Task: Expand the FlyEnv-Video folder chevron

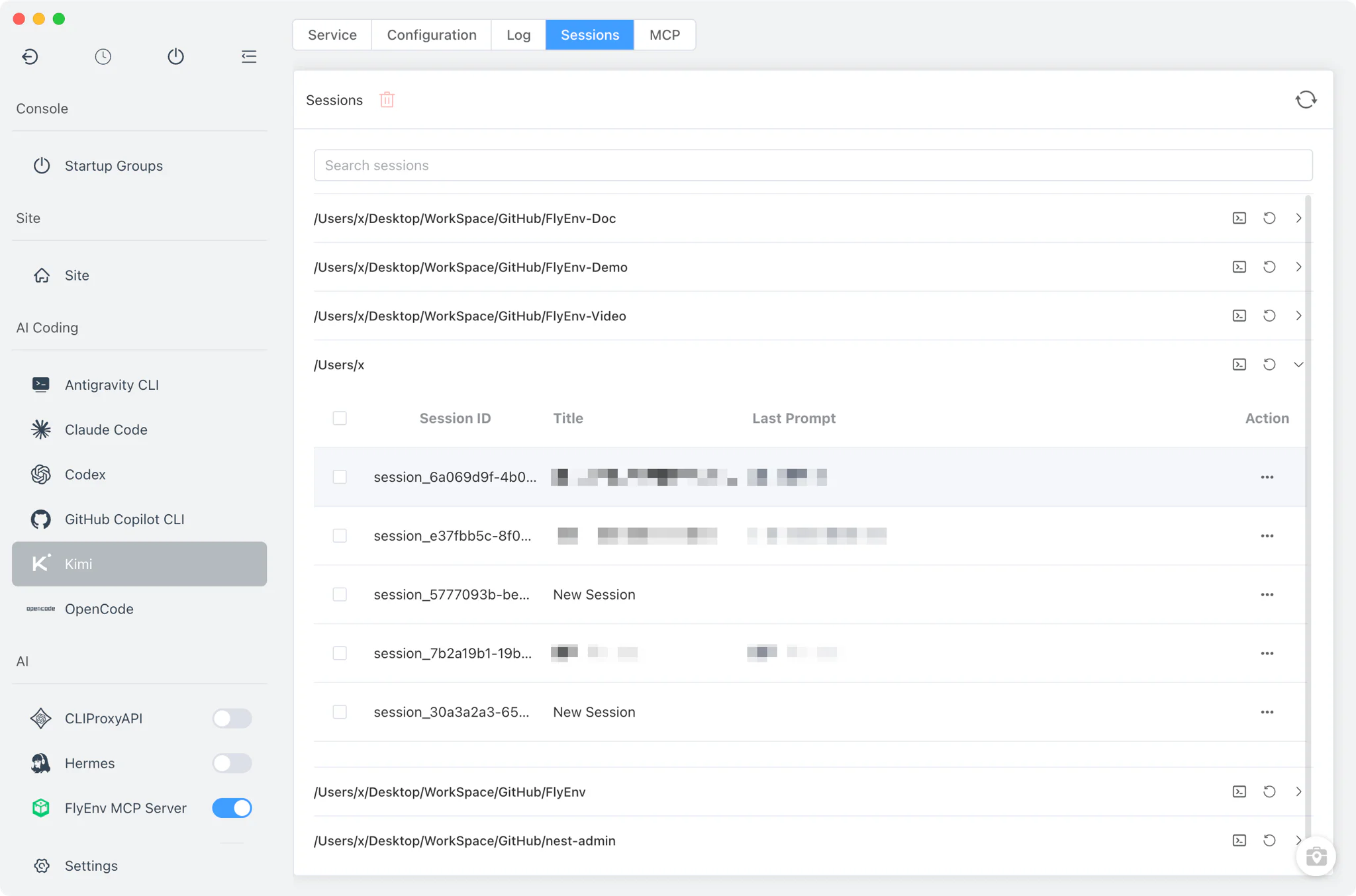Action: 1298,316
